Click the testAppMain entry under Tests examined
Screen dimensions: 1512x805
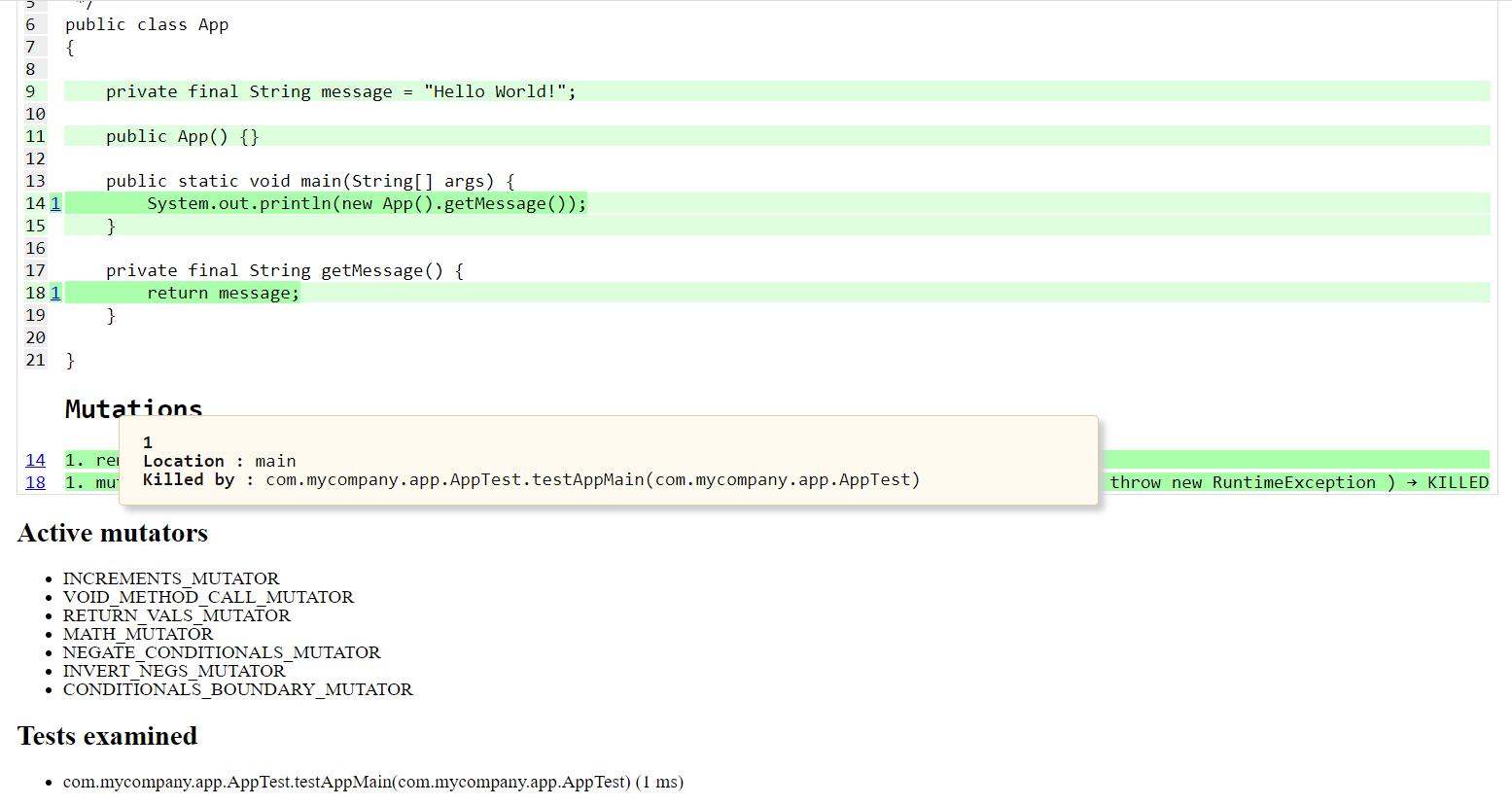coord(372,782)
